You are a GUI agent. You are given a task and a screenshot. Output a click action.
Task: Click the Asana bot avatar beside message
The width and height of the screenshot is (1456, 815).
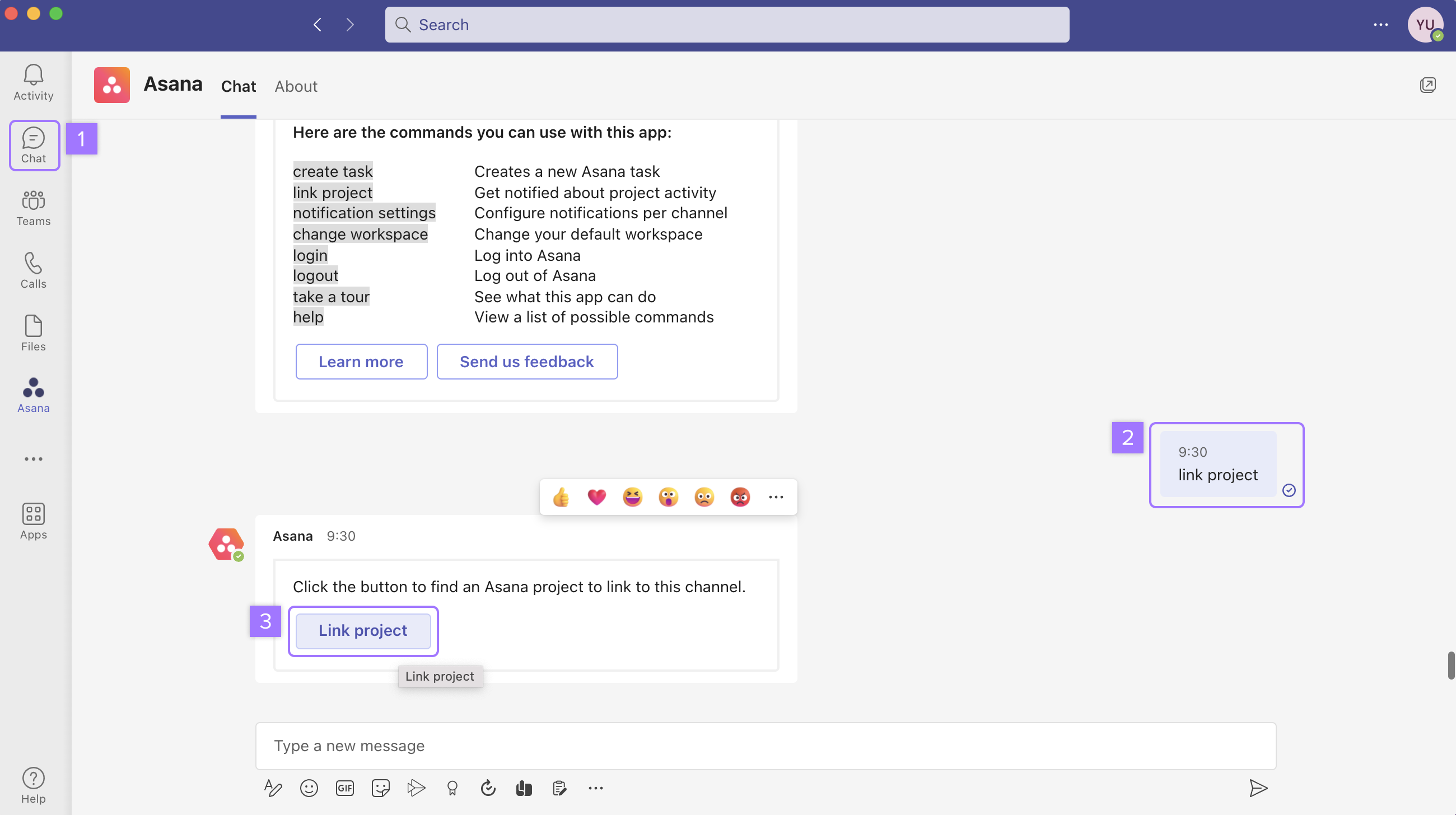tap(226, 545)
